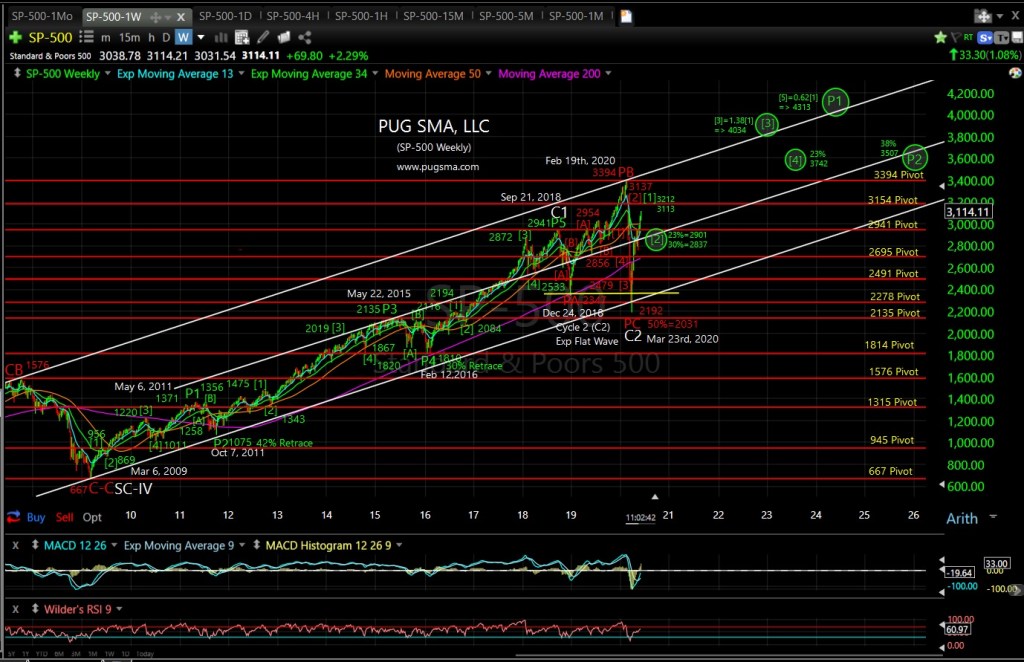Click the 60.97 RSI value label
Screen dimensions: 1024x662
point(957,629)
